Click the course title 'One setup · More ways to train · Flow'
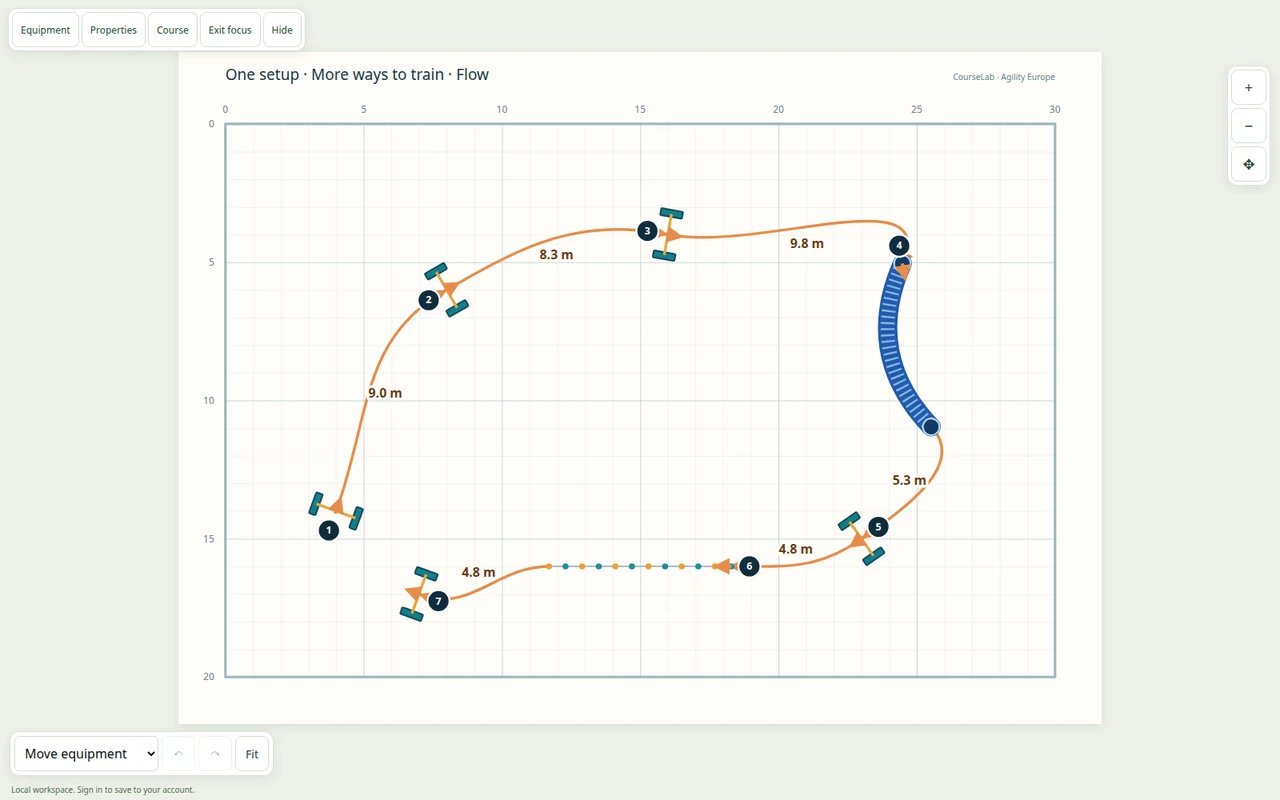The width and height of the screenshot is (1280, 800). pos(357,74)
